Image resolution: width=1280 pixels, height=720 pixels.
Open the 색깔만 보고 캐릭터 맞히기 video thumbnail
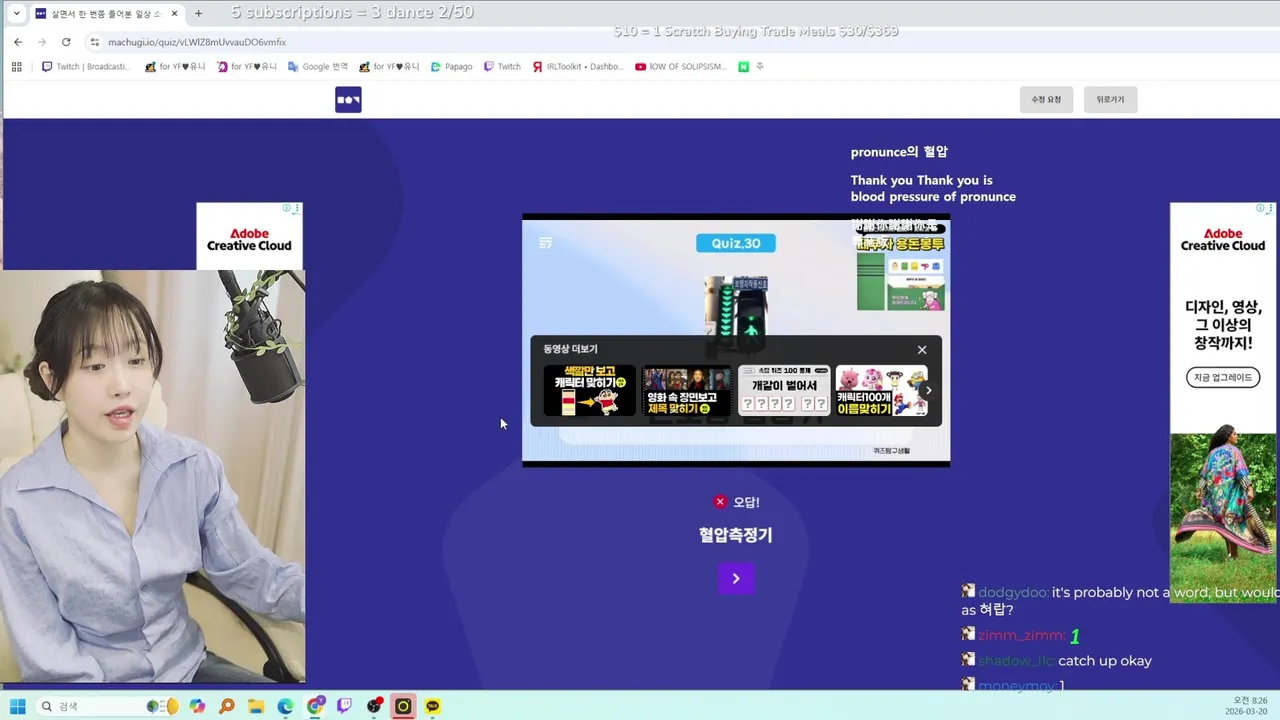(589, 390)
